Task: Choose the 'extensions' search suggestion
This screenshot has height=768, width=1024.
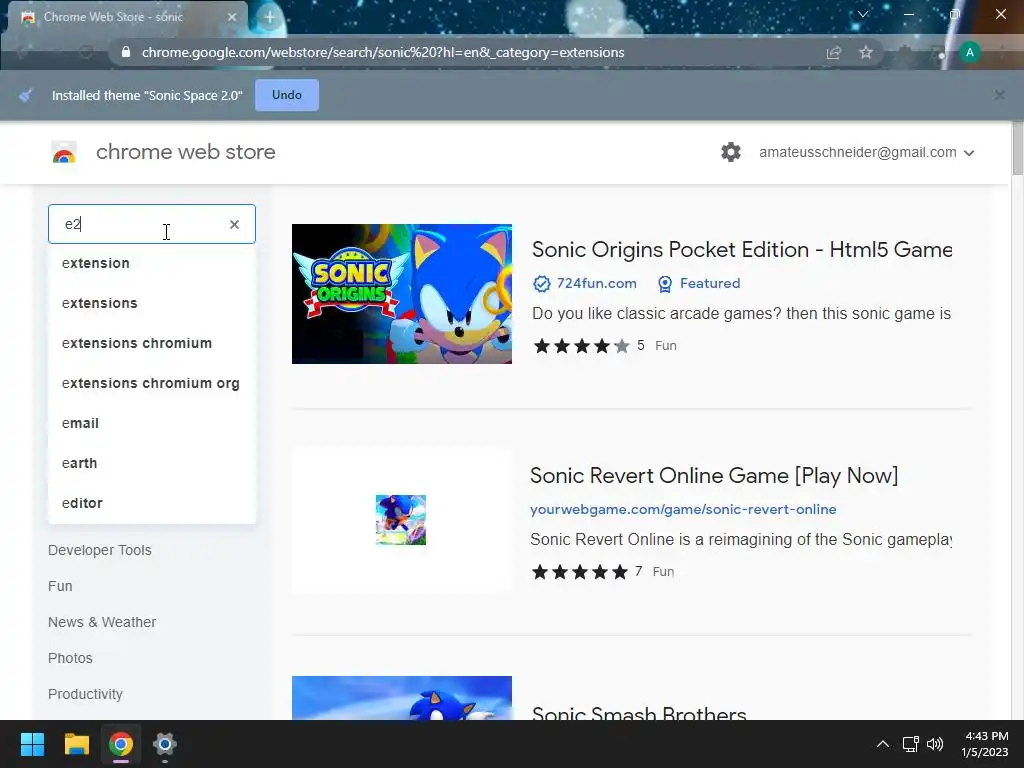Action: coord(152,303)
